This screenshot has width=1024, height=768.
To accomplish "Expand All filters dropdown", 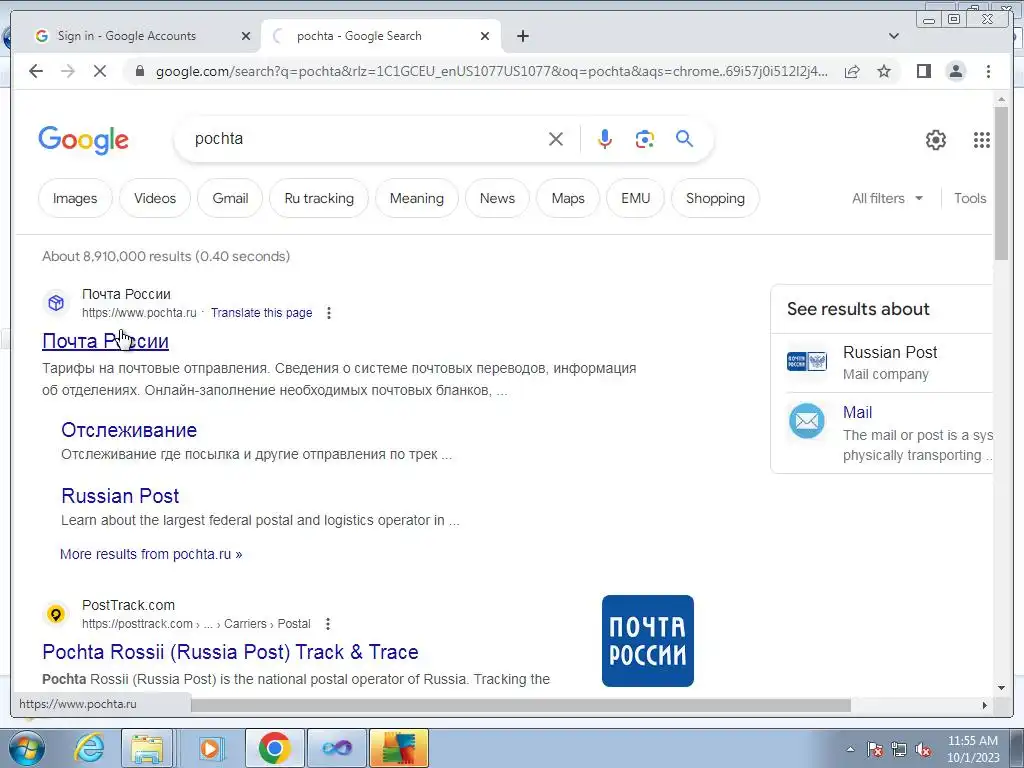I will (888, 198).
